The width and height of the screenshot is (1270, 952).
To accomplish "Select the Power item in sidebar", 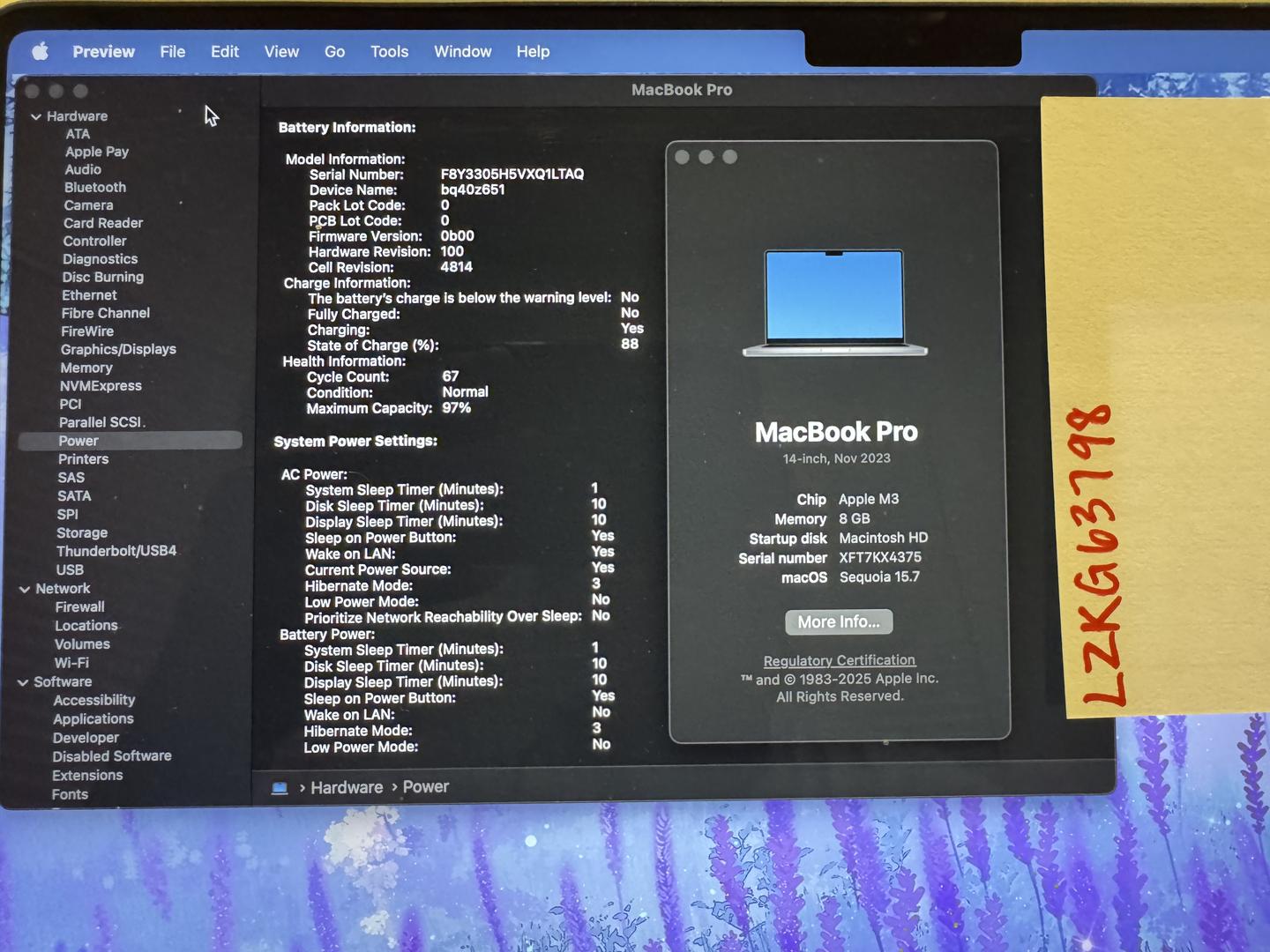I will (x=78, y=441).
